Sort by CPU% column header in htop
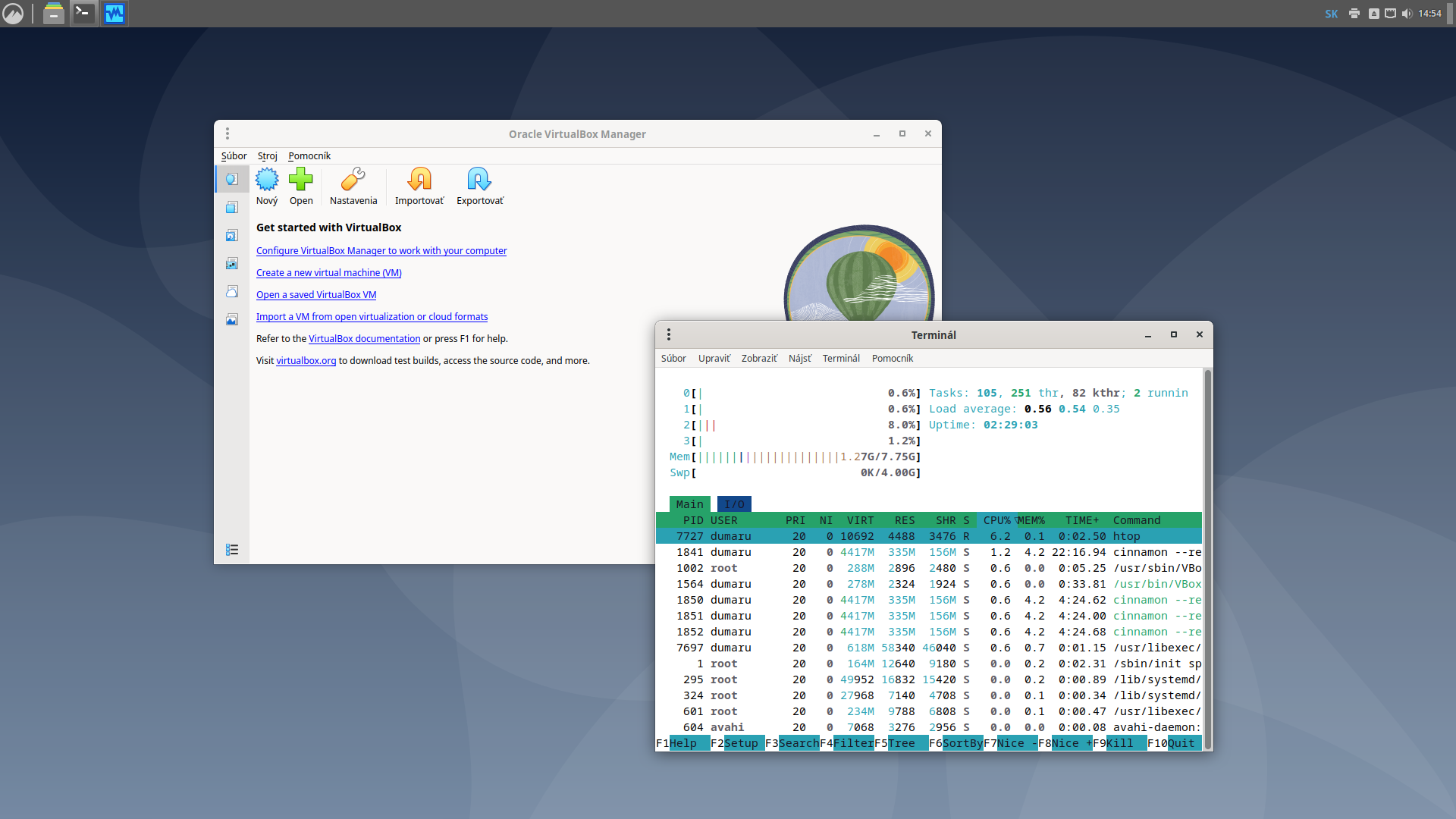The width and height of the screenshot is (1456, 819). click(996, 520)
